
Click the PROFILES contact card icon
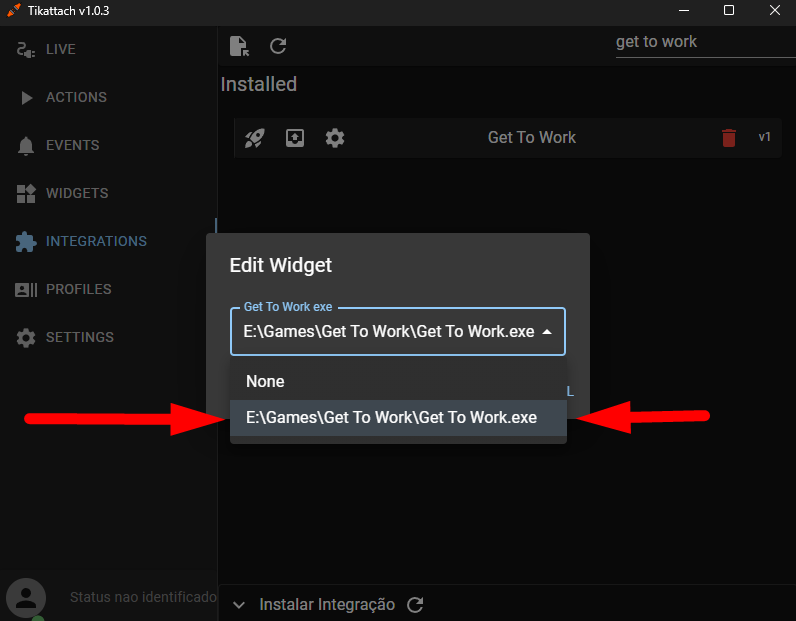click(x=26, y=290)
